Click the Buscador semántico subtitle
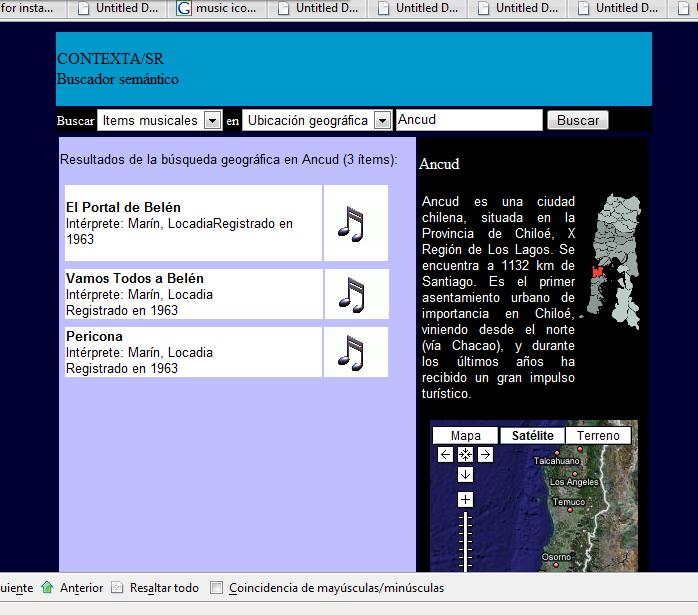The width and height of the screenshot is (698, 615). [118, 79]
